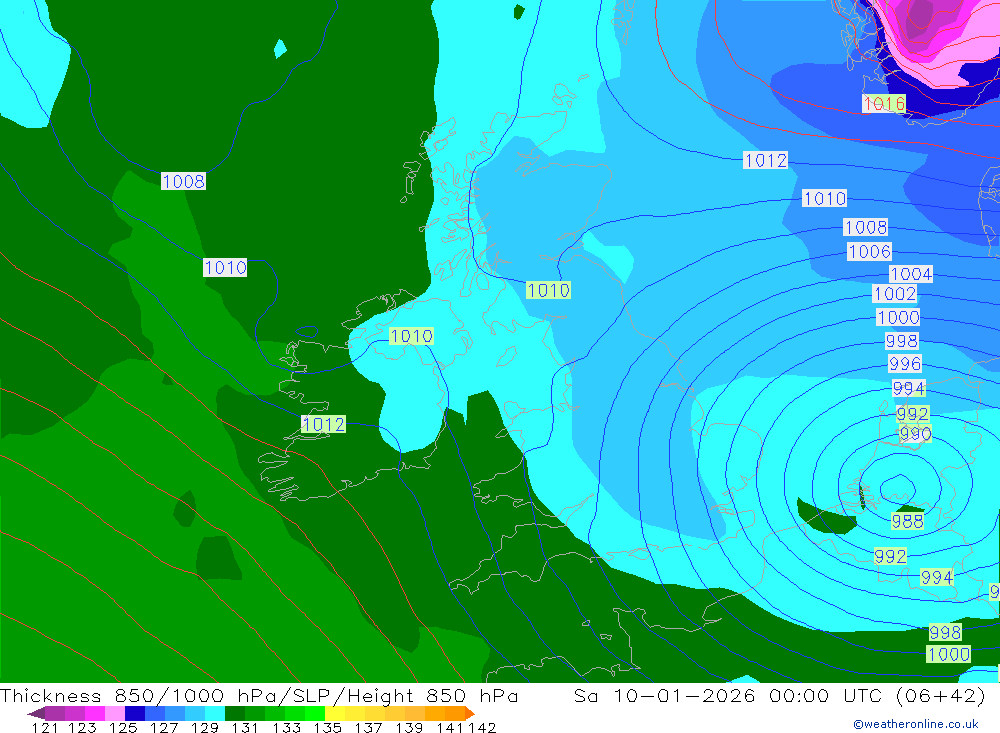Click the green-highlighted 998 isobar label
Screen dimensions: 1000x733
pyautogui.click(x=945, y=632)
